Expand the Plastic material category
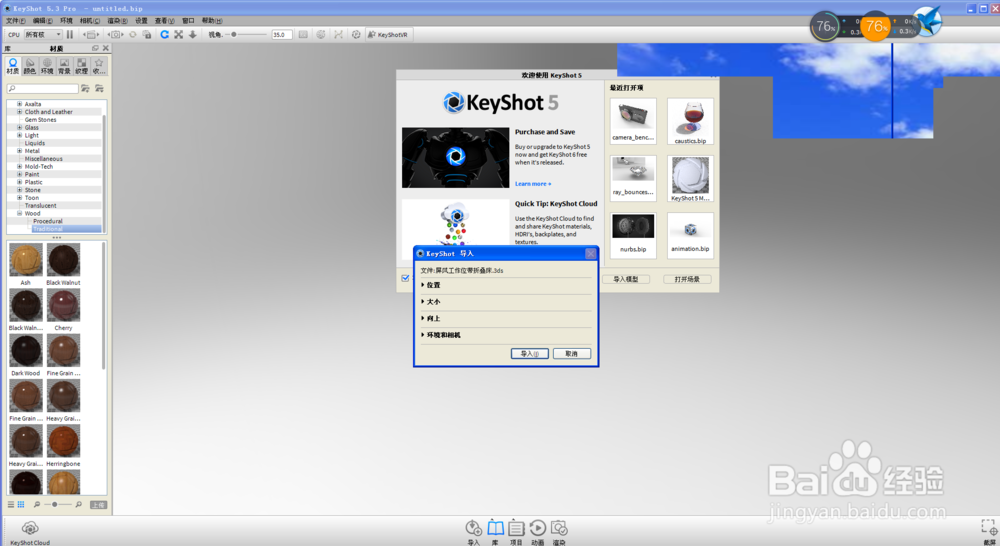Viewport: 1000px width, 546px height. (19, 182)
